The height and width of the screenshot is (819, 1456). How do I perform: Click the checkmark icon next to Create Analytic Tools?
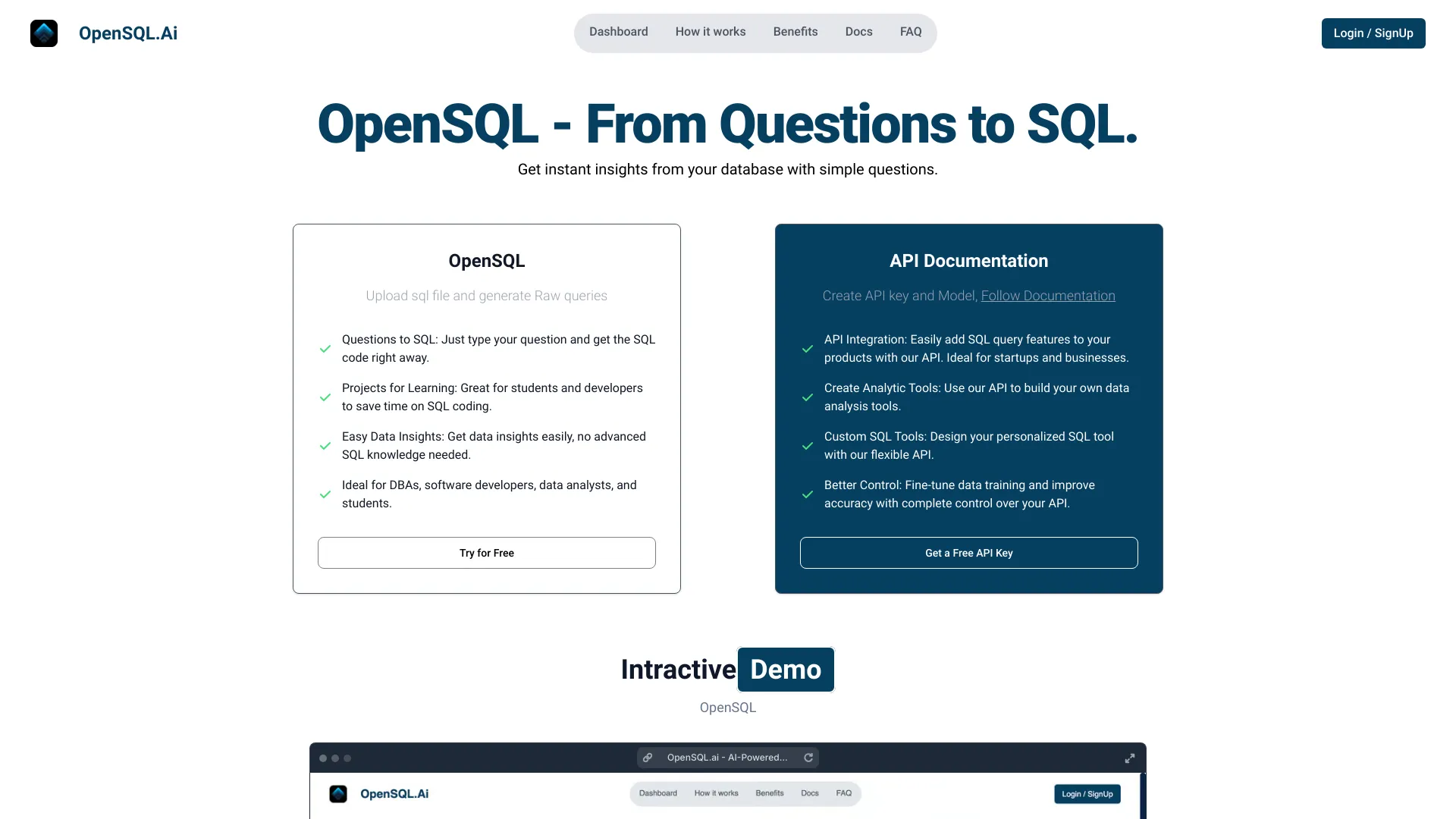(806, 397)
